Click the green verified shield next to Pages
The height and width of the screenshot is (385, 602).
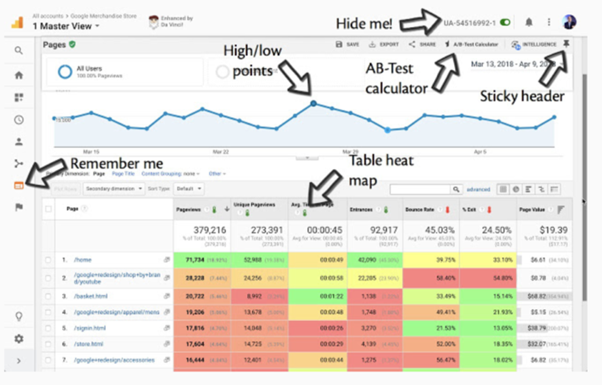click(x=72, y=45)
